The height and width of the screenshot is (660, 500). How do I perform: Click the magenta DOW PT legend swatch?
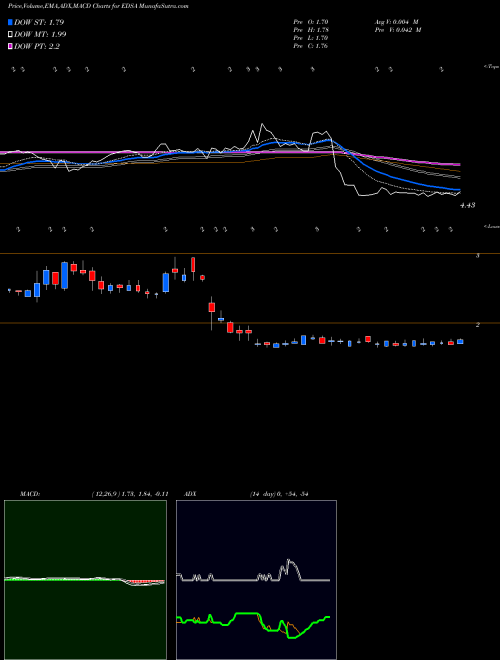pyautogui.click(x=11, y=46)
